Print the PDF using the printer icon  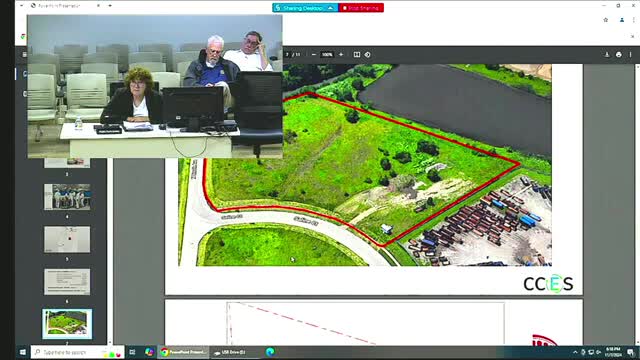point(619,55)
